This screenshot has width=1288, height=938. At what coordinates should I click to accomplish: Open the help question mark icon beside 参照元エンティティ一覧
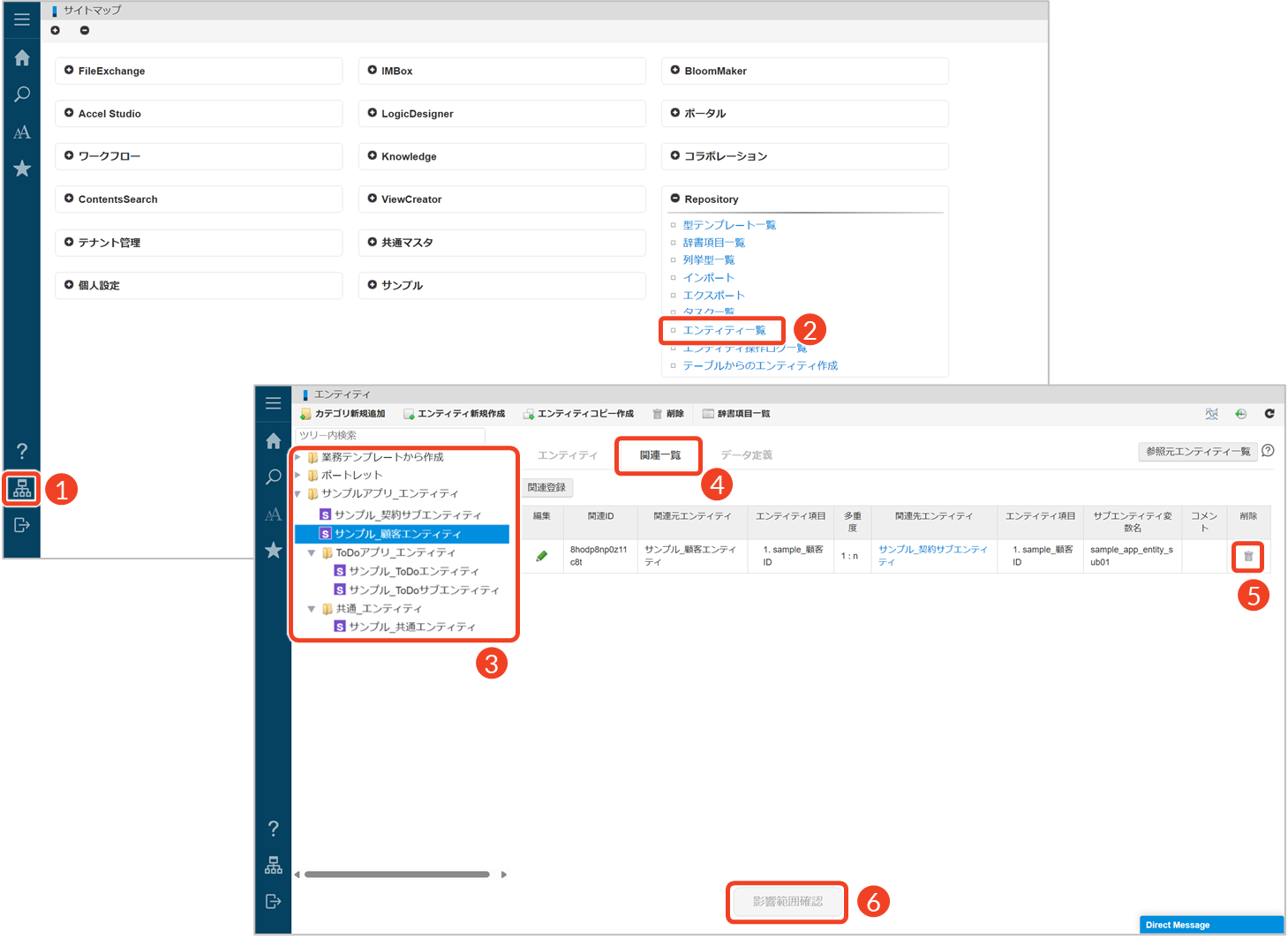[x=1268, y=451]
